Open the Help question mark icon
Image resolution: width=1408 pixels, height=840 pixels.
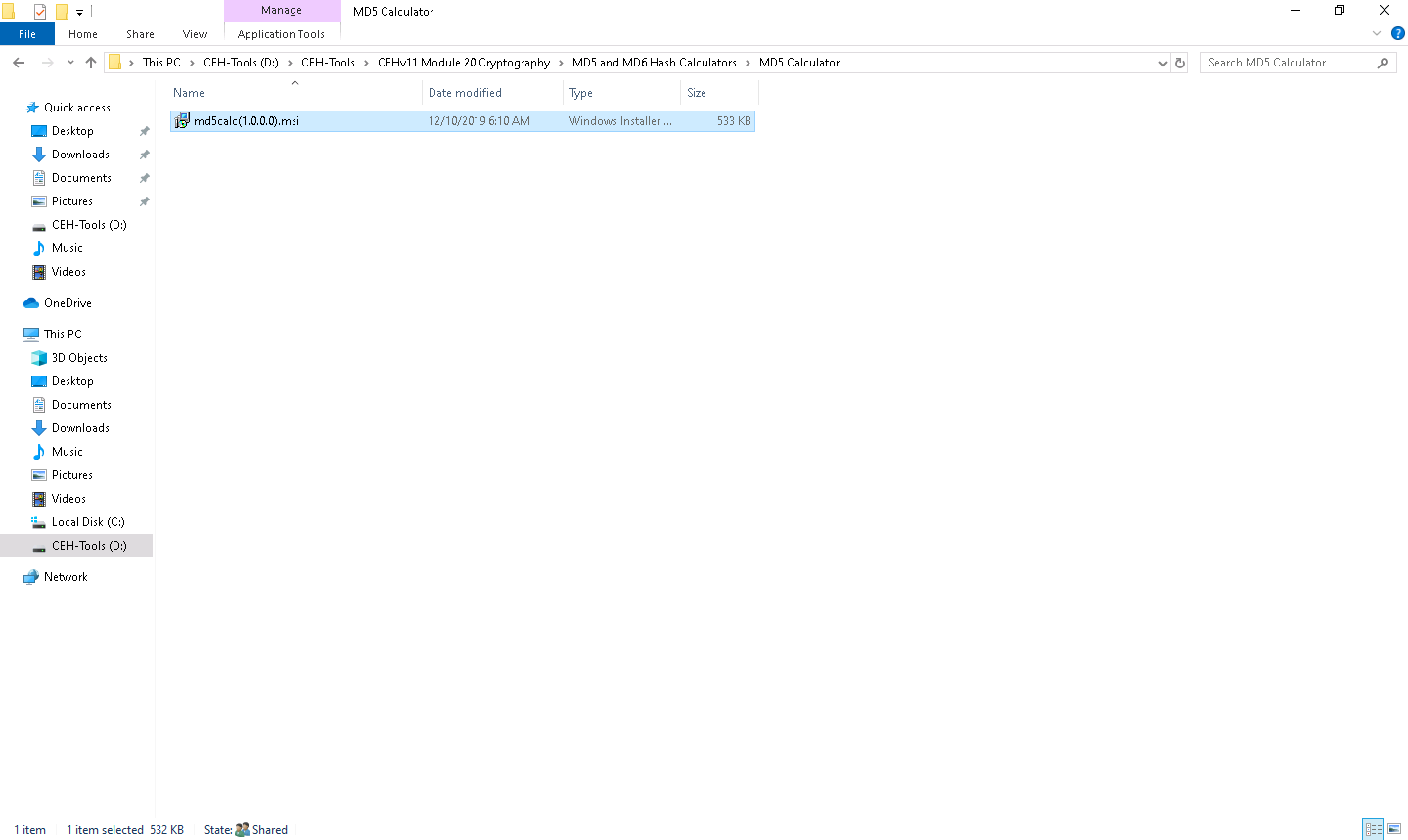click(x=1397, y=33)
